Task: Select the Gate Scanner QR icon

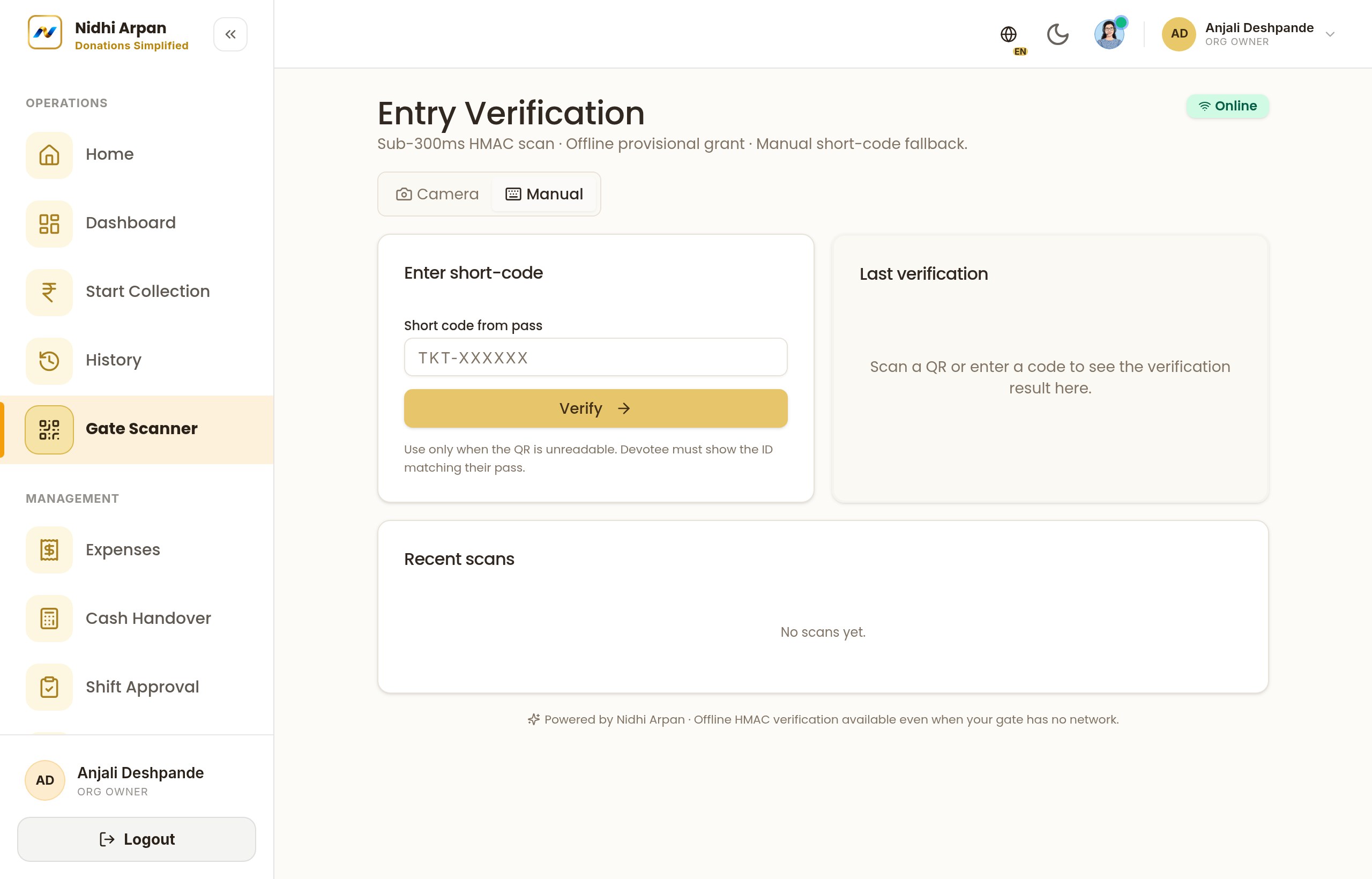Action: (x=49, y=429)
